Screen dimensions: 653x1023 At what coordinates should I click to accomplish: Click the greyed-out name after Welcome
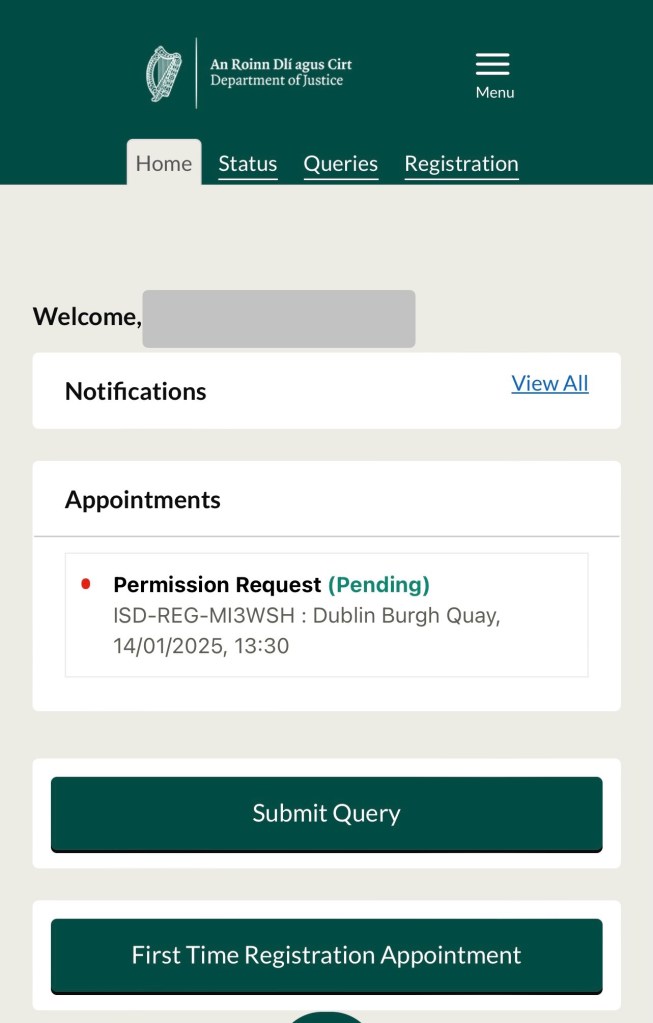[x=278, y=318]
